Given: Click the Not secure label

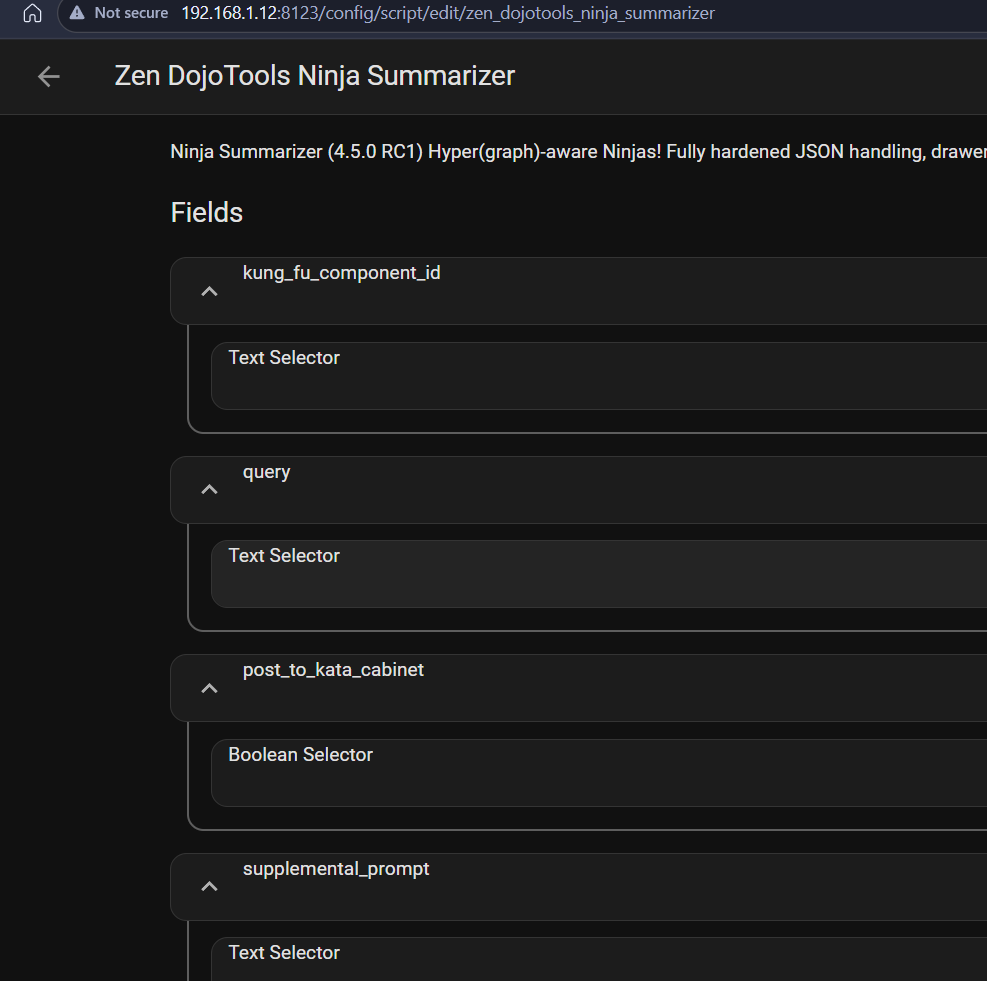Looking at the screenshot, I should click(x=131, y=13).
